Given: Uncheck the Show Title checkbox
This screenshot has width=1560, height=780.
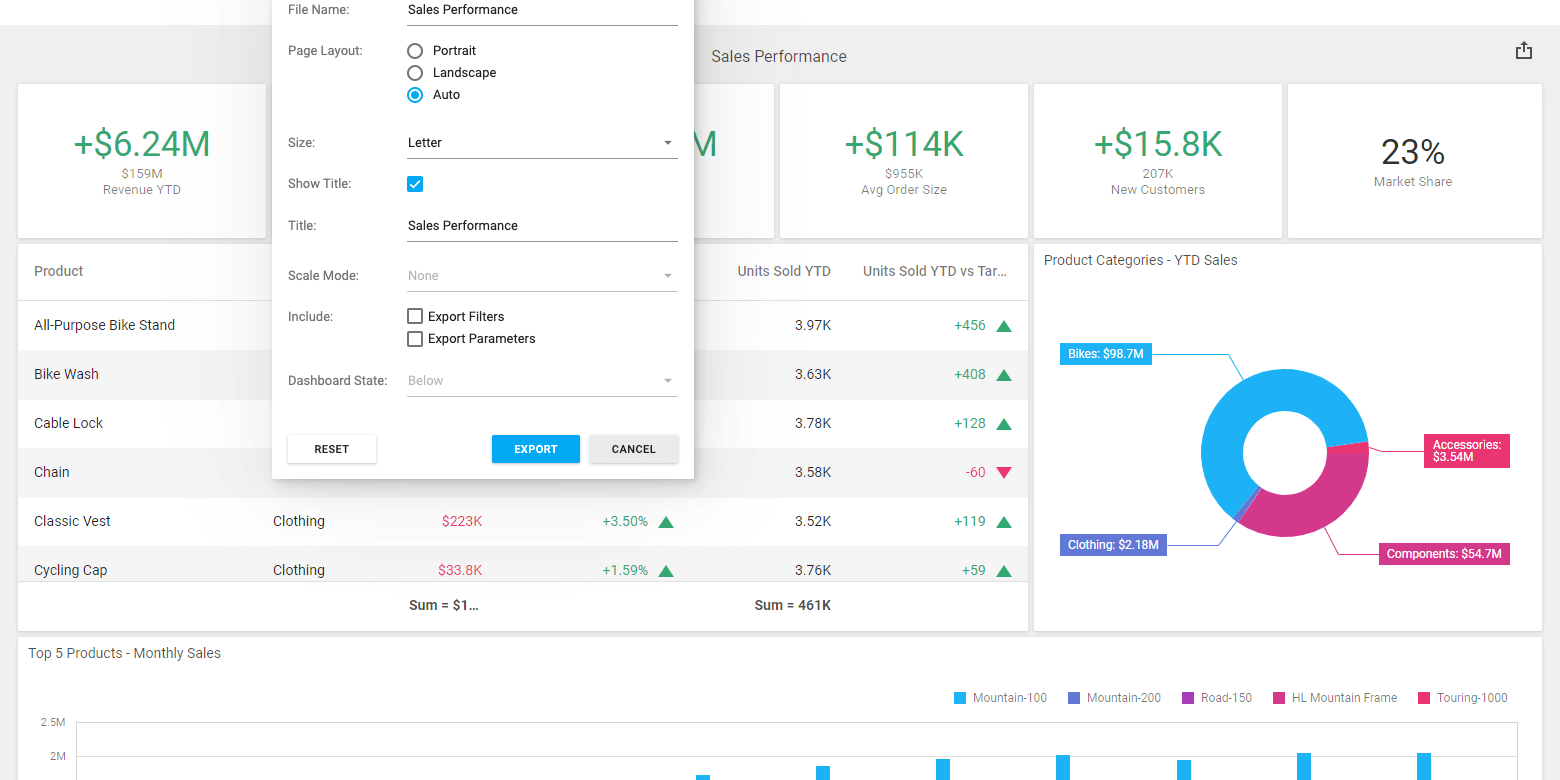Looking at the screenshot, I should pyautogui.click(x=415, y=184).
